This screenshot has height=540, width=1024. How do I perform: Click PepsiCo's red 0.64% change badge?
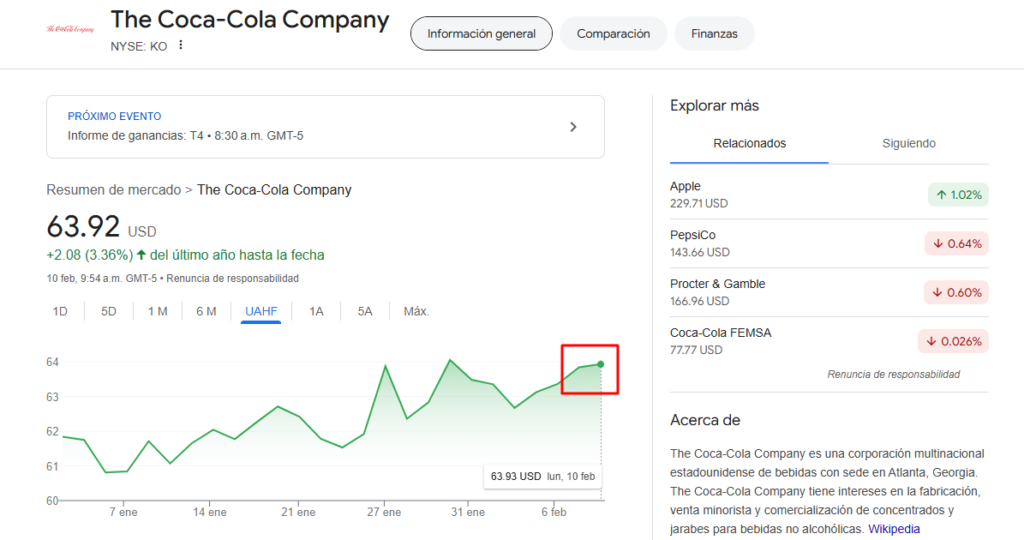(957, 244)
